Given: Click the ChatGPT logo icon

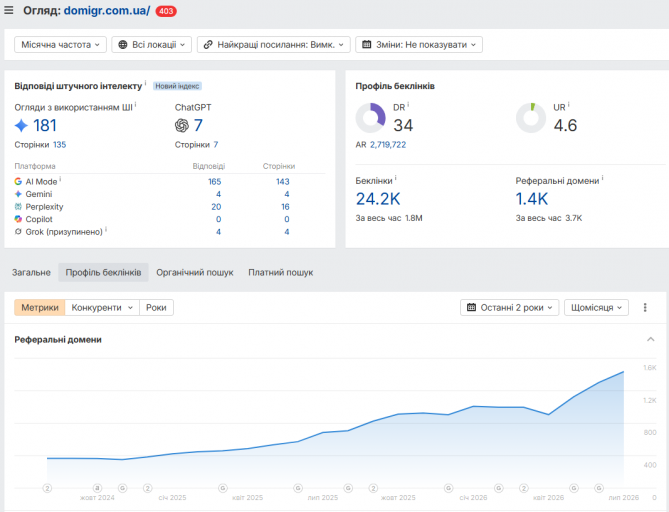Looking at the screenshot, I should point(182,125).
